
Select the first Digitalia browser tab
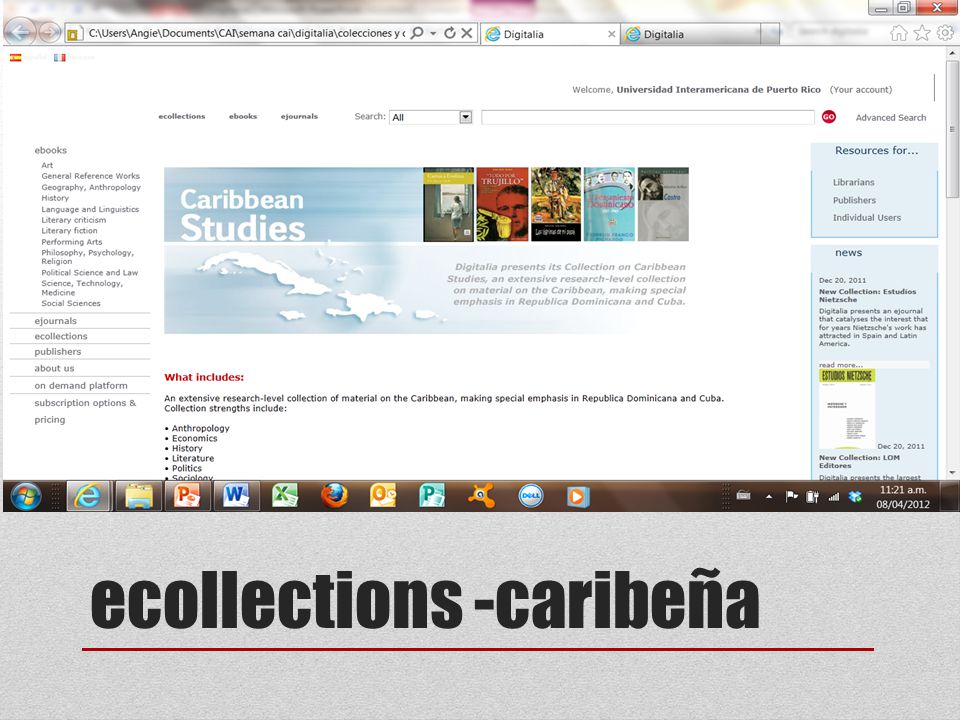549,34
